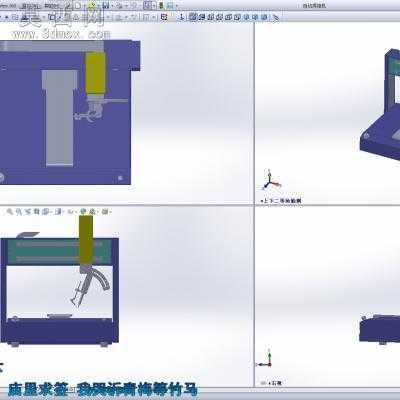This screenshot has height=400, width=400.
Task: Open Display Style flyout
Action: coord(58,212)
